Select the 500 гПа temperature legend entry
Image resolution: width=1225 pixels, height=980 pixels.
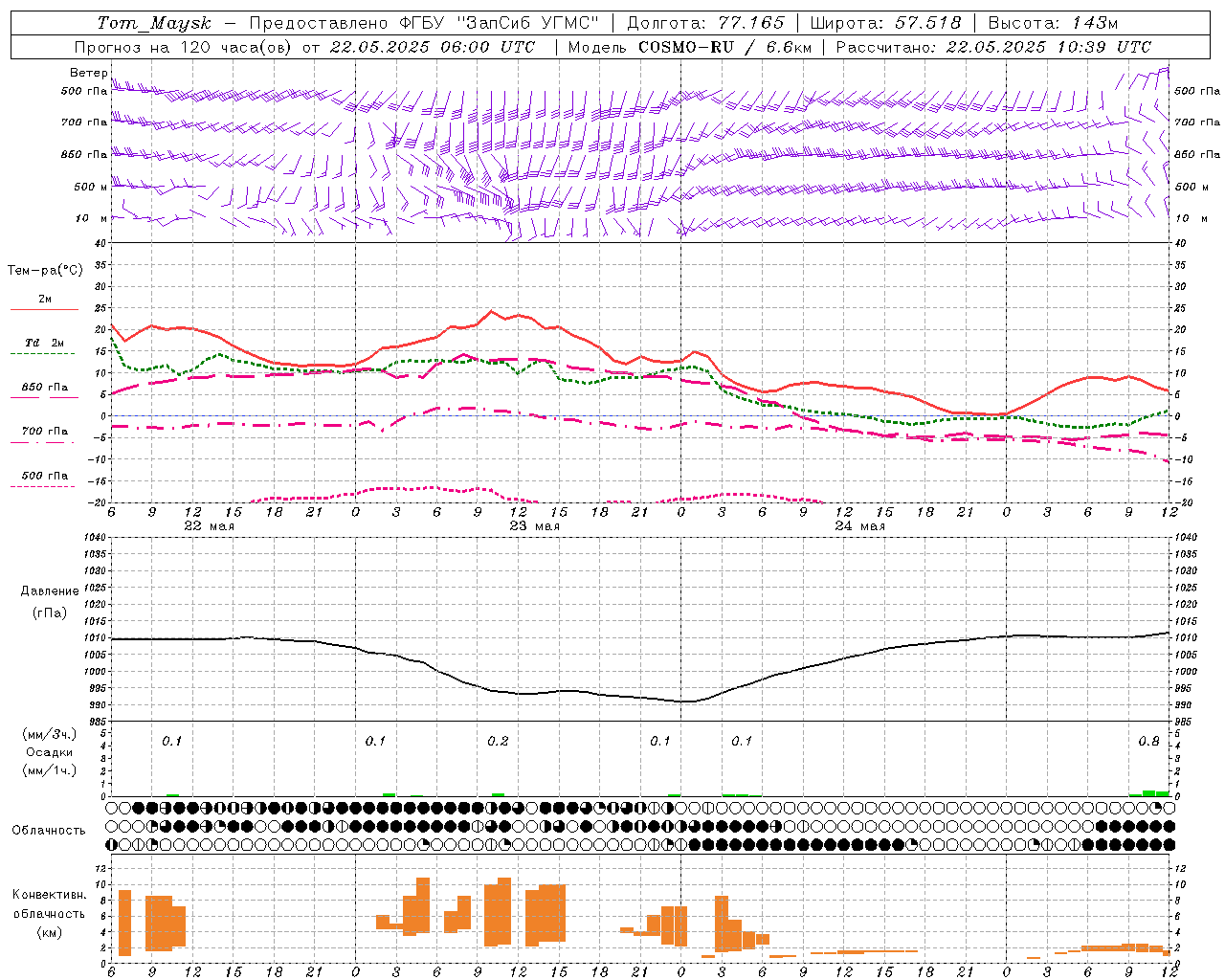point(45,476)
